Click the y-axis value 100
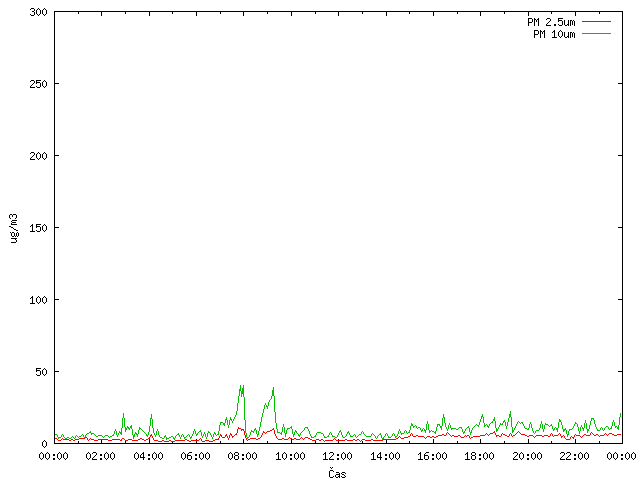Screen dimensions: 640x480 pos(38,300)
